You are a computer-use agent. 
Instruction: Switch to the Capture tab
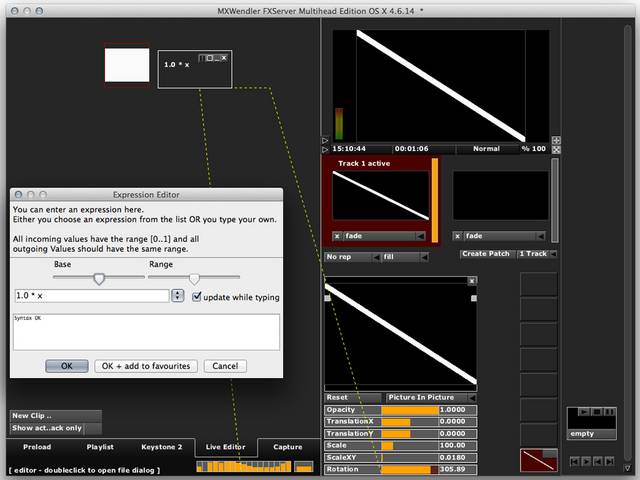(x=288, y=447)
